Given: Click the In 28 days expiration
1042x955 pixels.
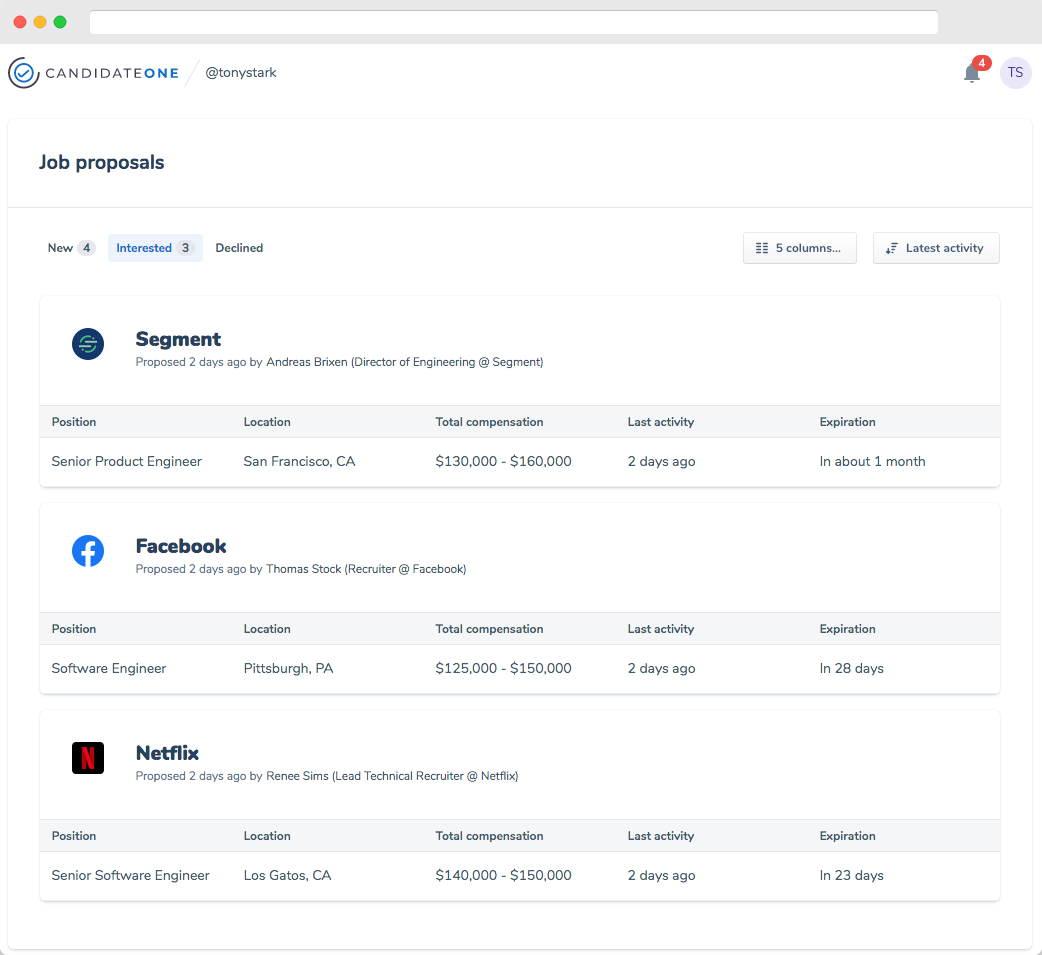Looking at the screenshot, I should point(851,669).
